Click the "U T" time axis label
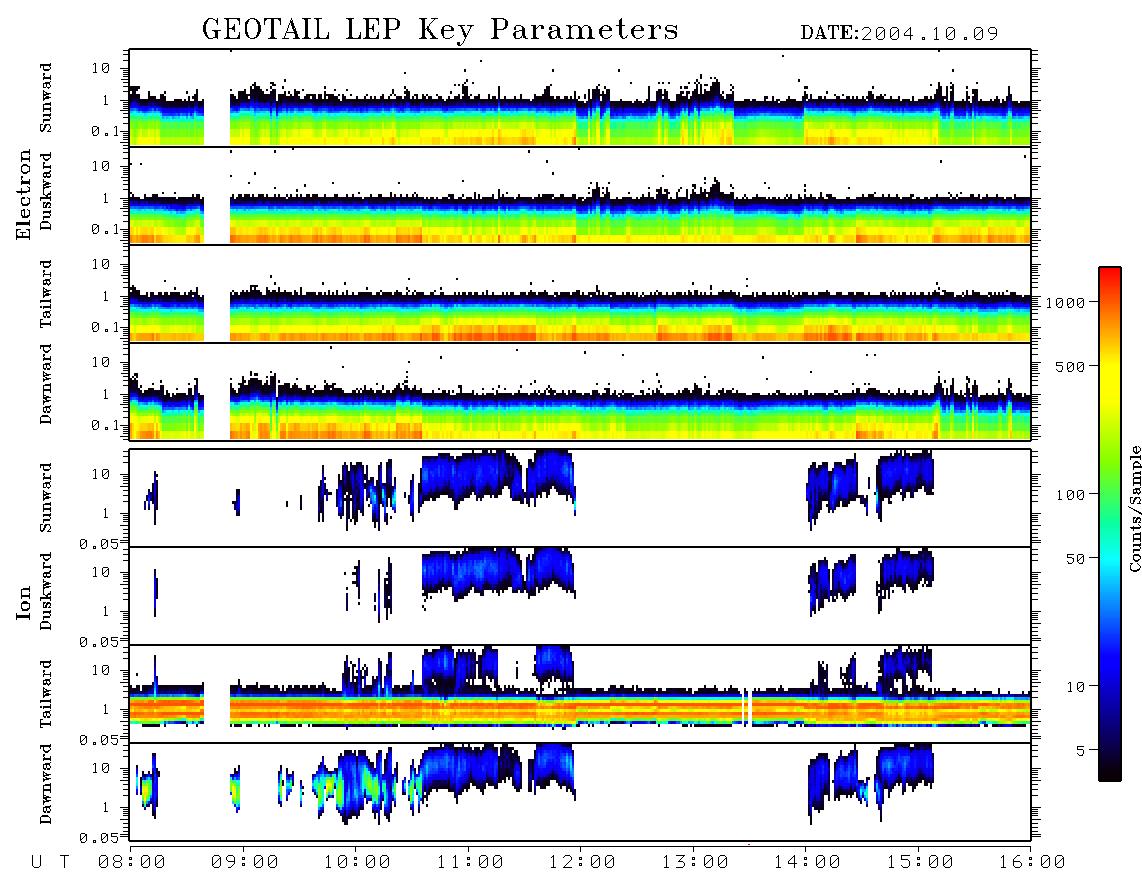Image resolution: width=1142 pixels, height=880 pixels. [50, 862]
